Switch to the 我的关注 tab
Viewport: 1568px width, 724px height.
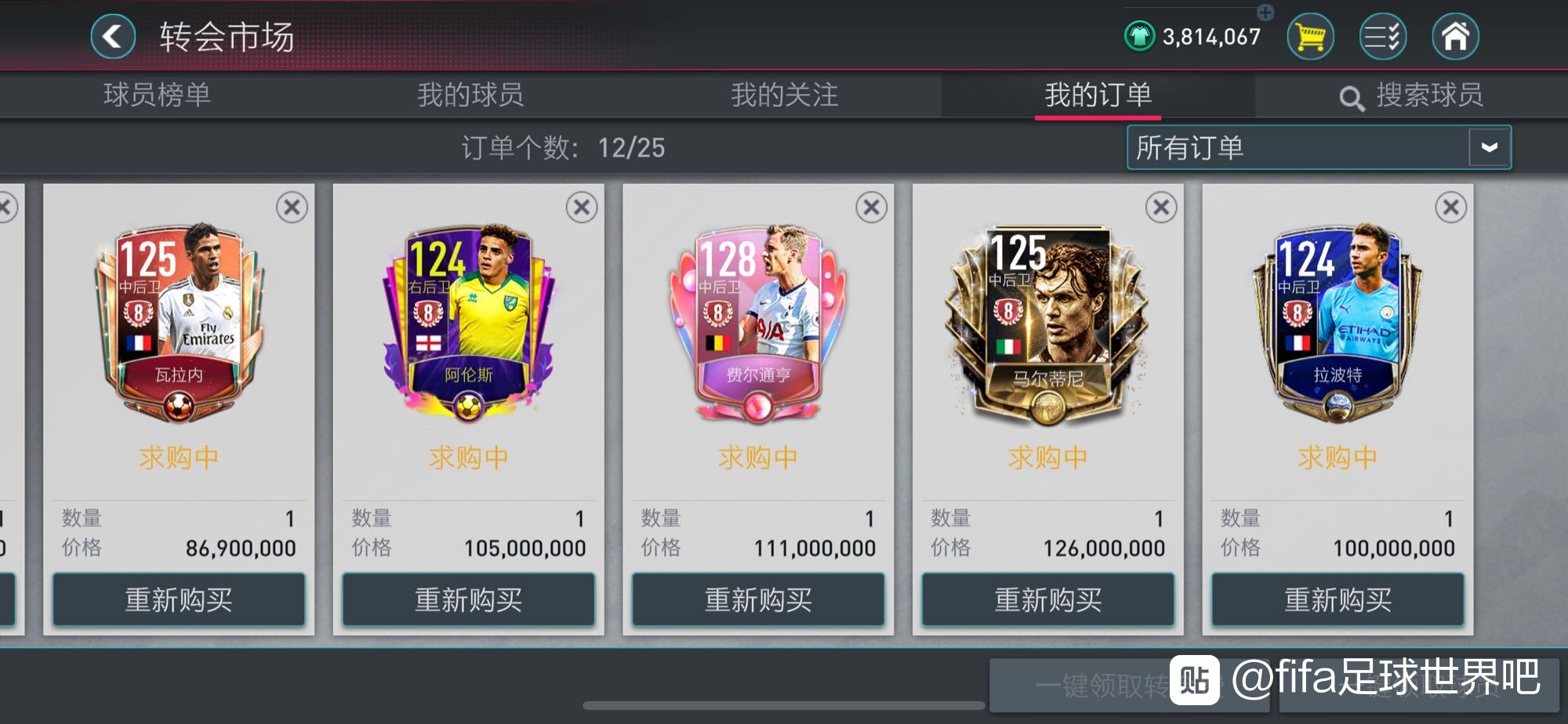click(x=784, y=95)
